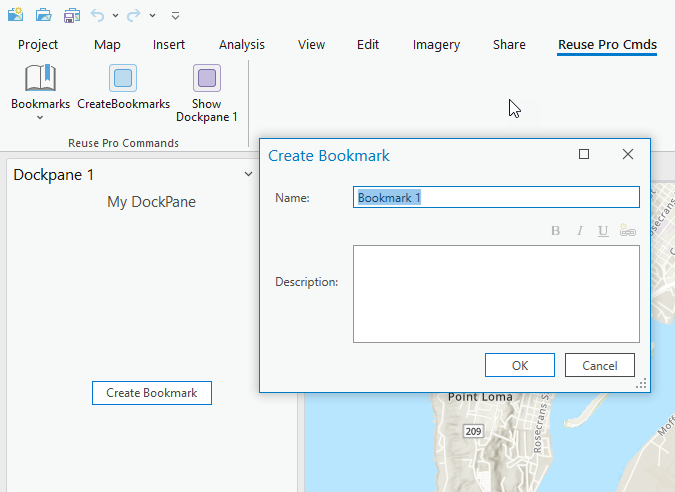Click the New Project icon in quick access toolbar
Screen dimensions: 675x492
pos(15,15)
